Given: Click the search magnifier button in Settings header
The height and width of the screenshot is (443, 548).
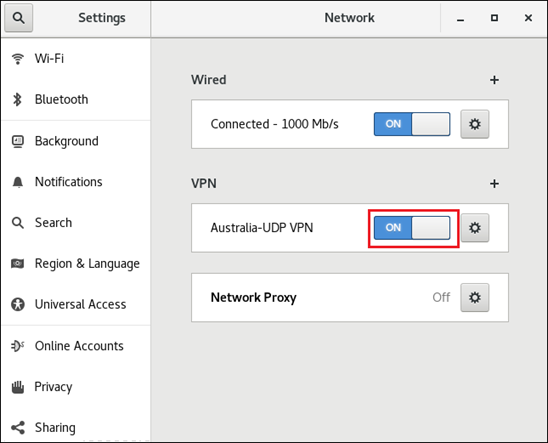Looking at the screenshot, I should 19,17.
